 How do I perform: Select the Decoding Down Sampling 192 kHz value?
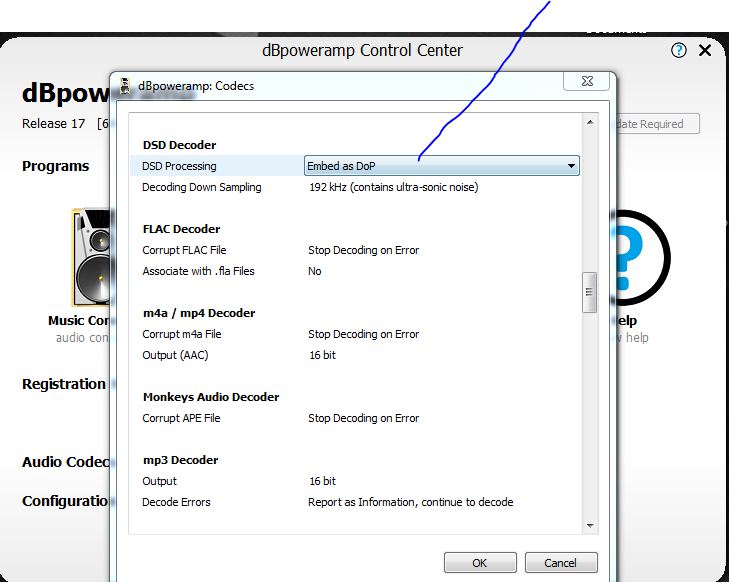(x=393, y=187)
